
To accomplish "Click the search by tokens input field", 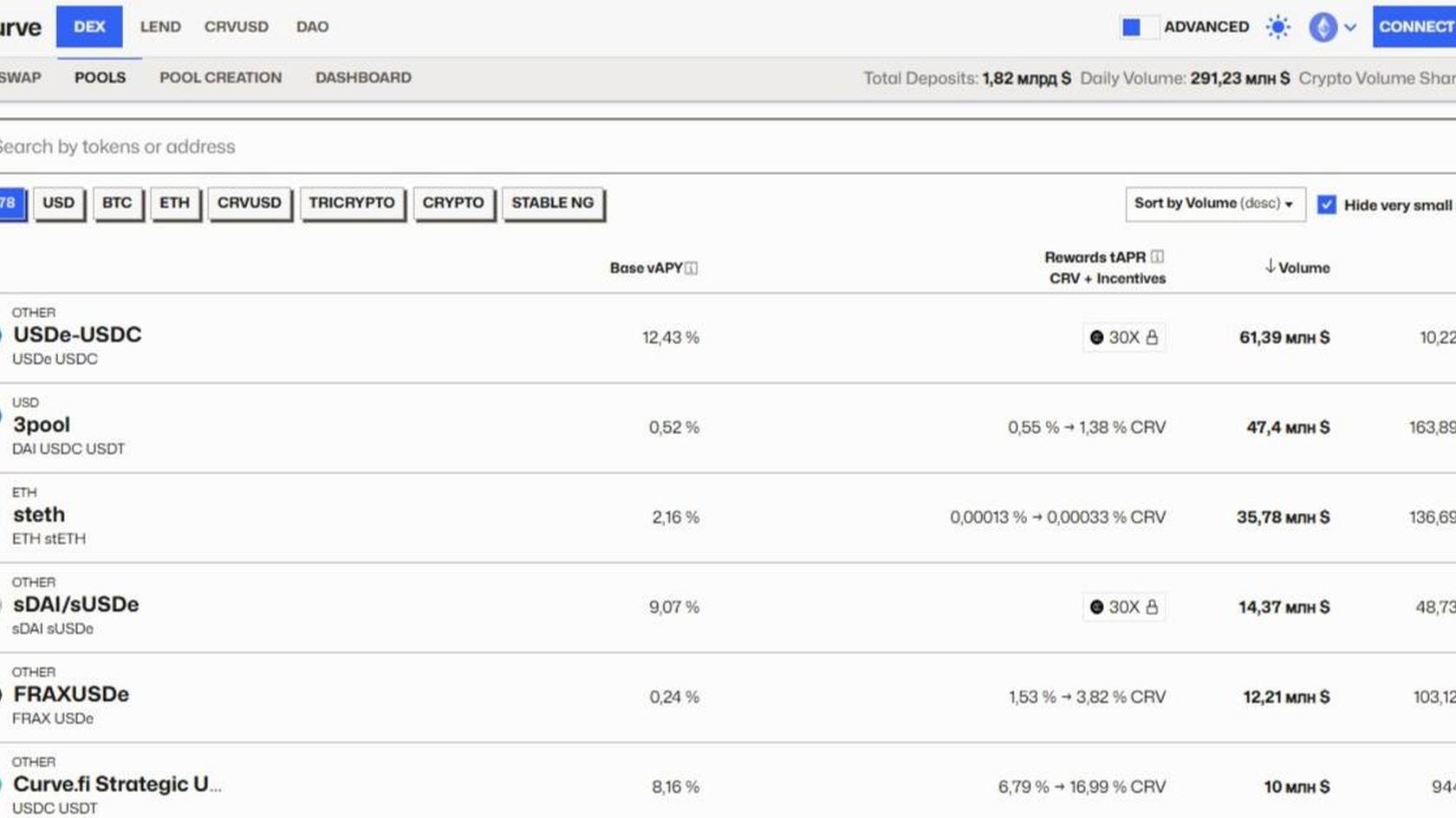I will click(260, 146).
